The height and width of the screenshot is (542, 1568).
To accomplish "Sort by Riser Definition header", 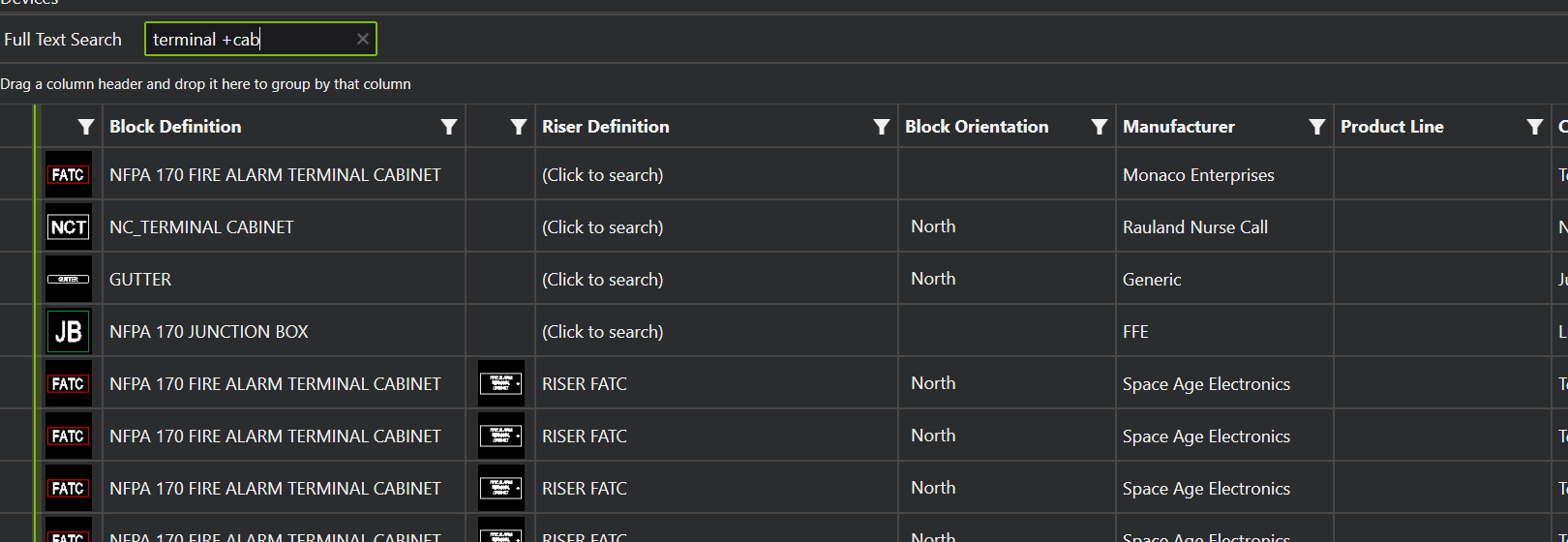I will [x=606, y=127].
